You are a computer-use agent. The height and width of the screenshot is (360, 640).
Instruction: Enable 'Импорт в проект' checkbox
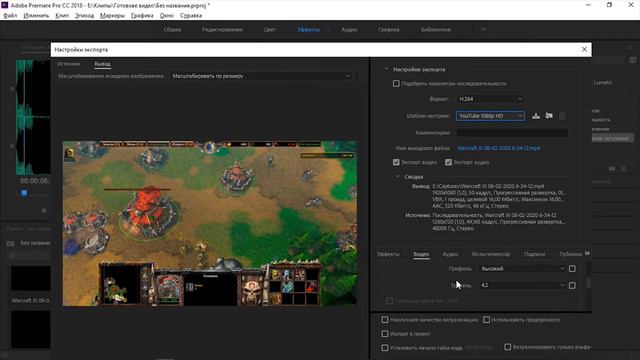[x=384, y=334]
